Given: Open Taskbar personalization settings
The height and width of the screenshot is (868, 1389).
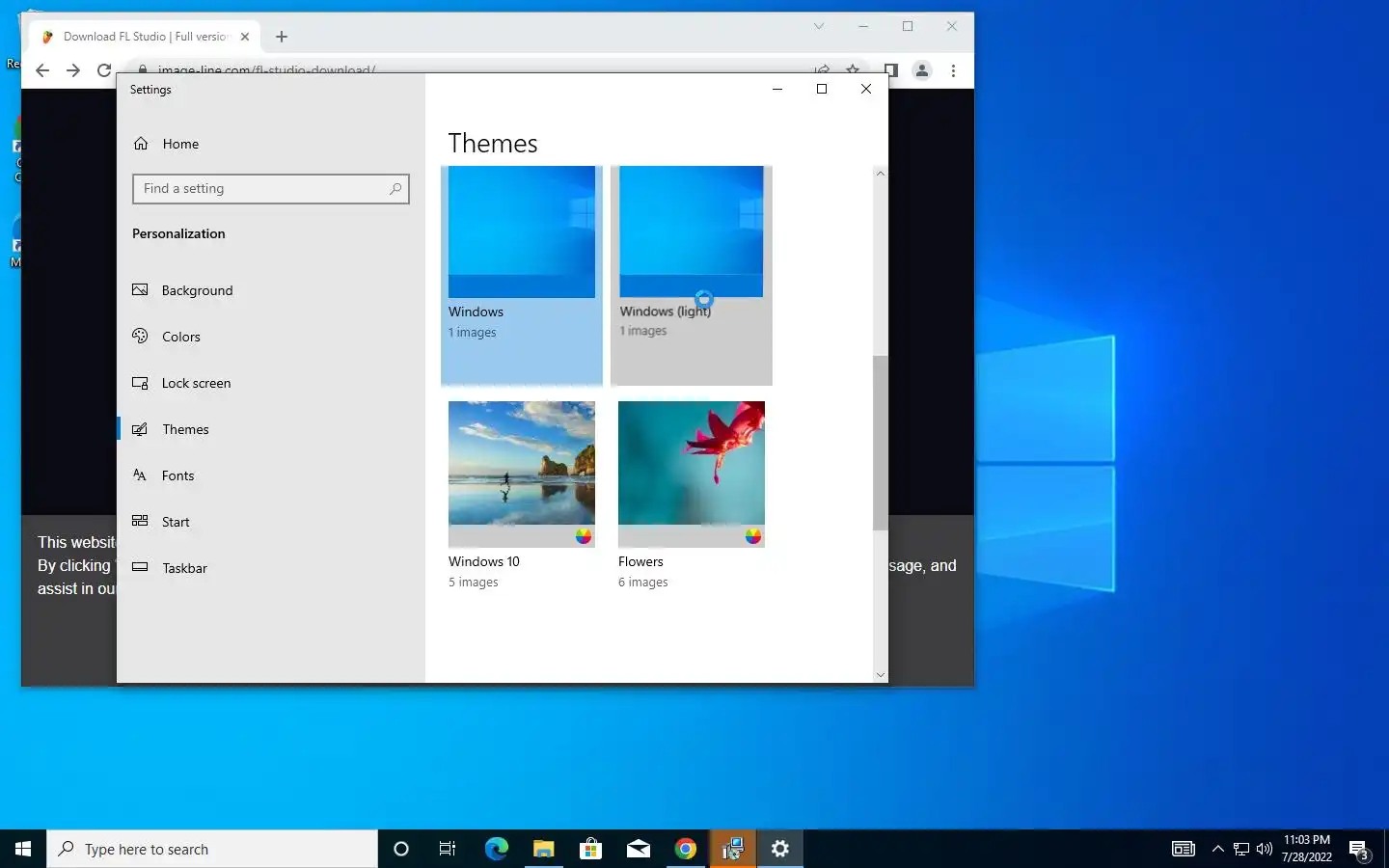Looking at the screenshot, I should point(184,568).
